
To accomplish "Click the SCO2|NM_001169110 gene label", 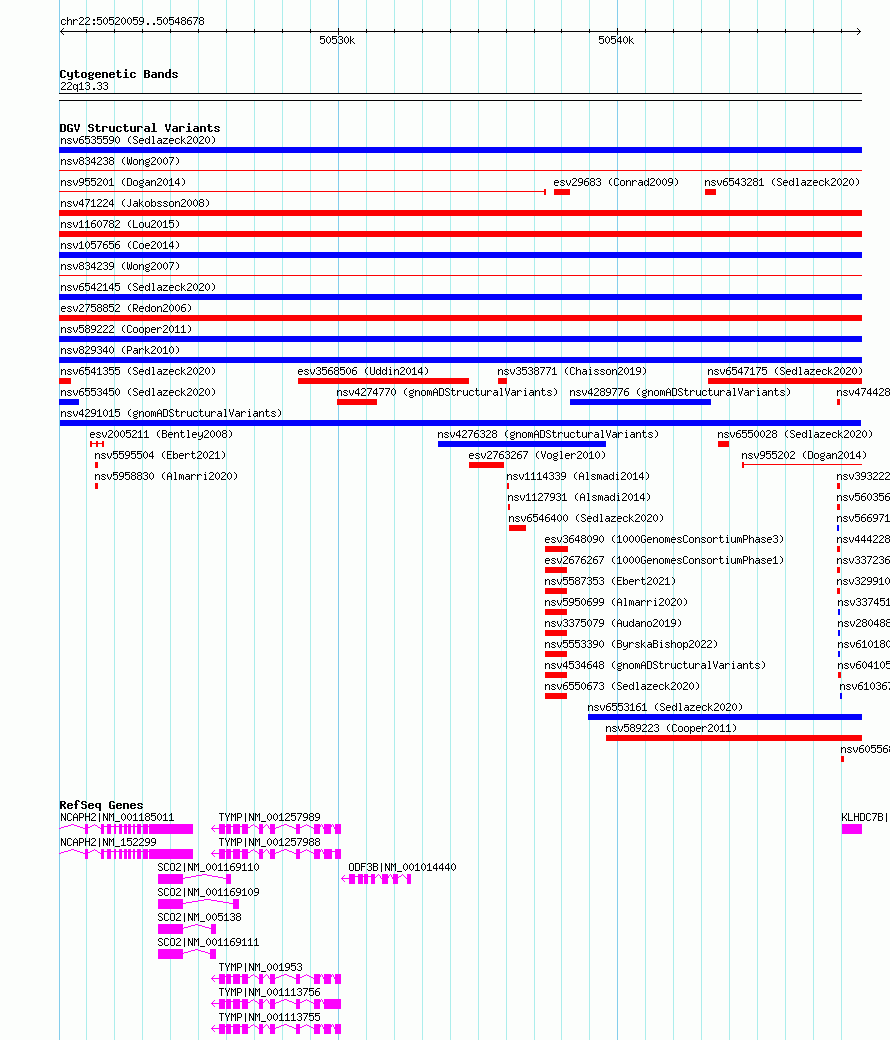I will tap(208, 868).
